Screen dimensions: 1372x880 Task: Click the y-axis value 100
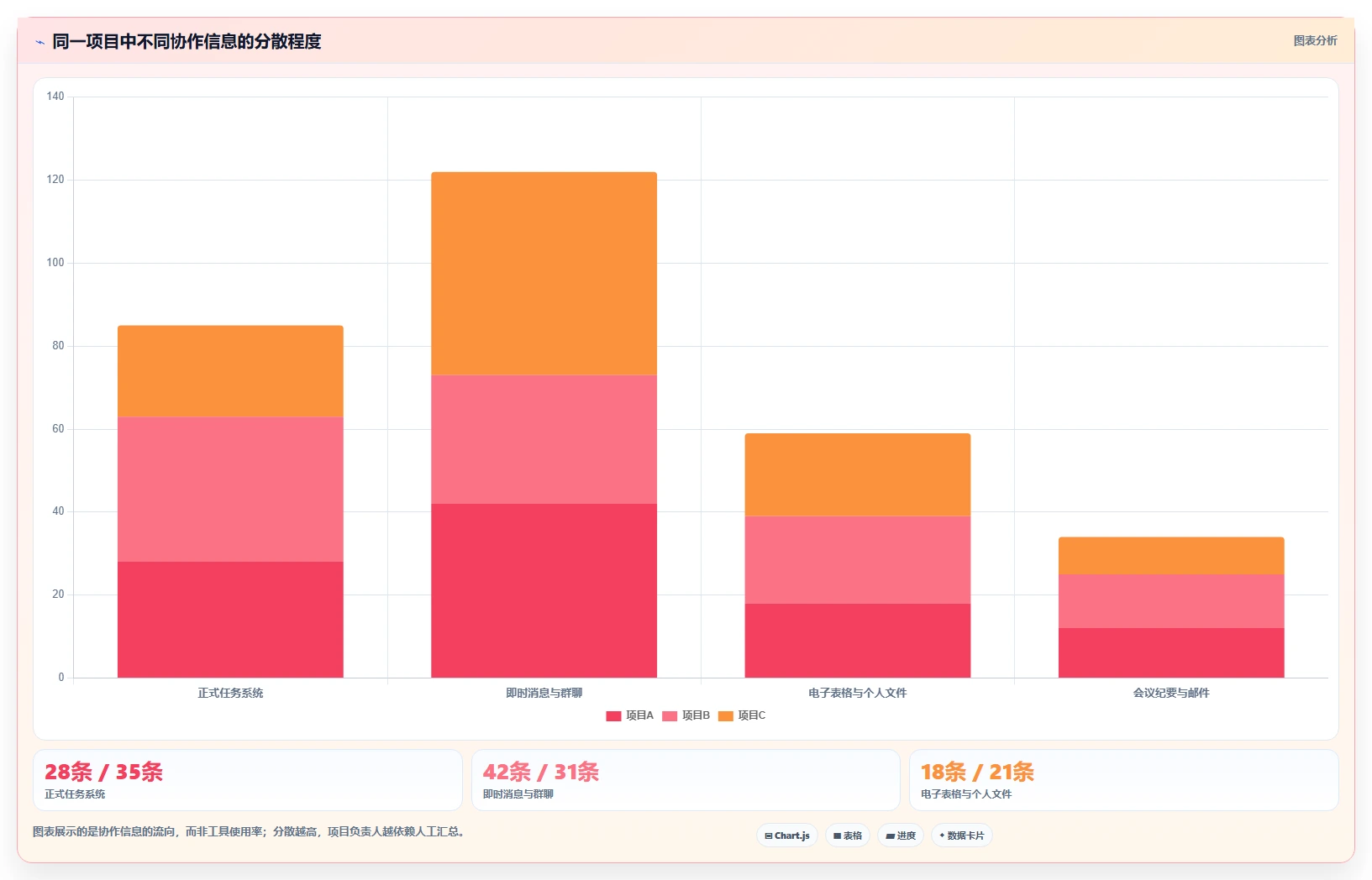(55, 263)
